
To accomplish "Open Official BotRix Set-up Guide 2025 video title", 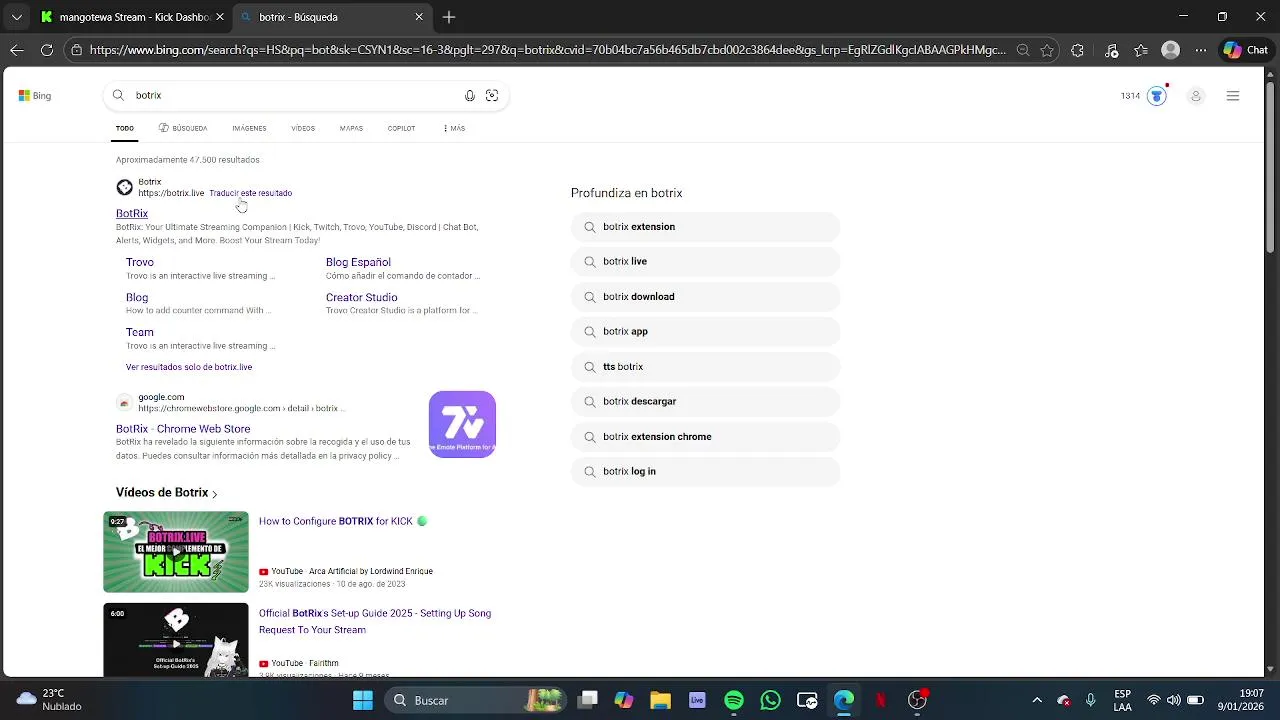I will (x=375, y=621).
